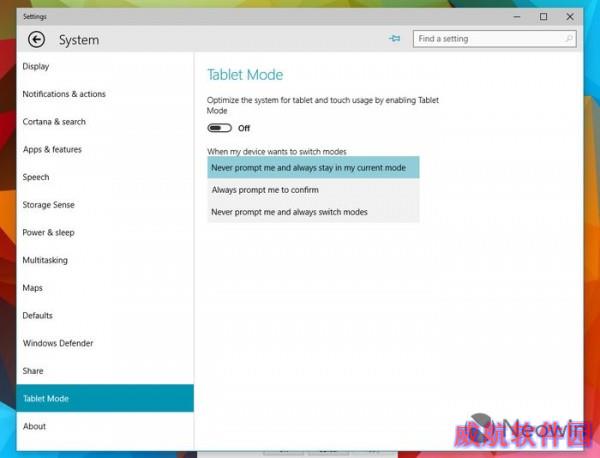Open the Defaults settings page
The image size is (600, 458).
(x=105, y=315)
